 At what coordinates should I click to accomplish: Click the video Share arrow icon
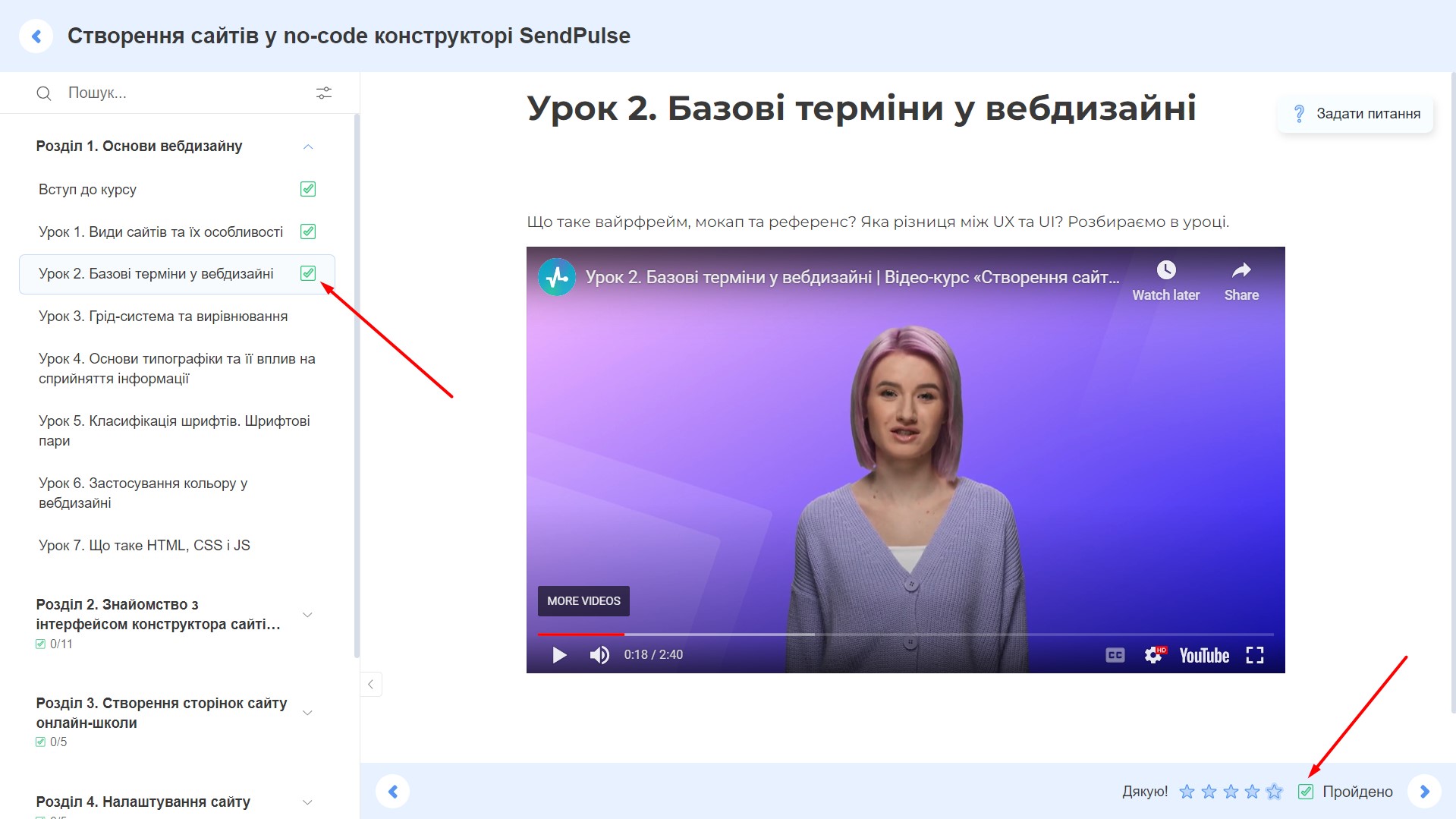coord(1241,271)
